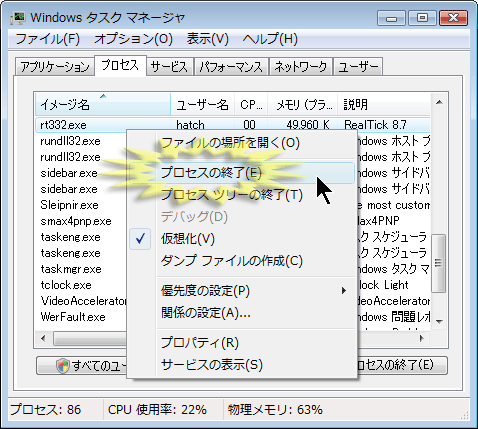Viewport: 478px width, 429px height.
Task: Open the 表示(V) menu
Action: pyautogui.click(x=208, y=39)
